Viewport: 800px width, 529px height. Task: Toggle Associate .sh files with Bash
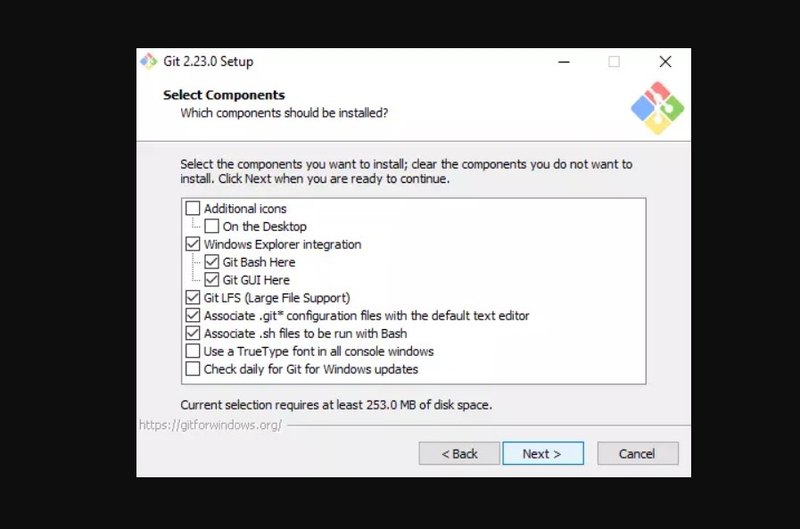click(x=192, y=333)
